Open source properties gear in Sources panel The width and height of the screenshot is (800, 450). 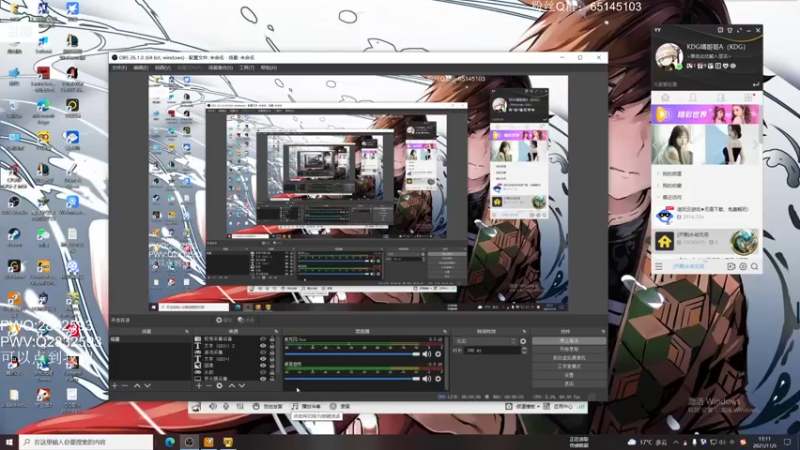(219, 386)
